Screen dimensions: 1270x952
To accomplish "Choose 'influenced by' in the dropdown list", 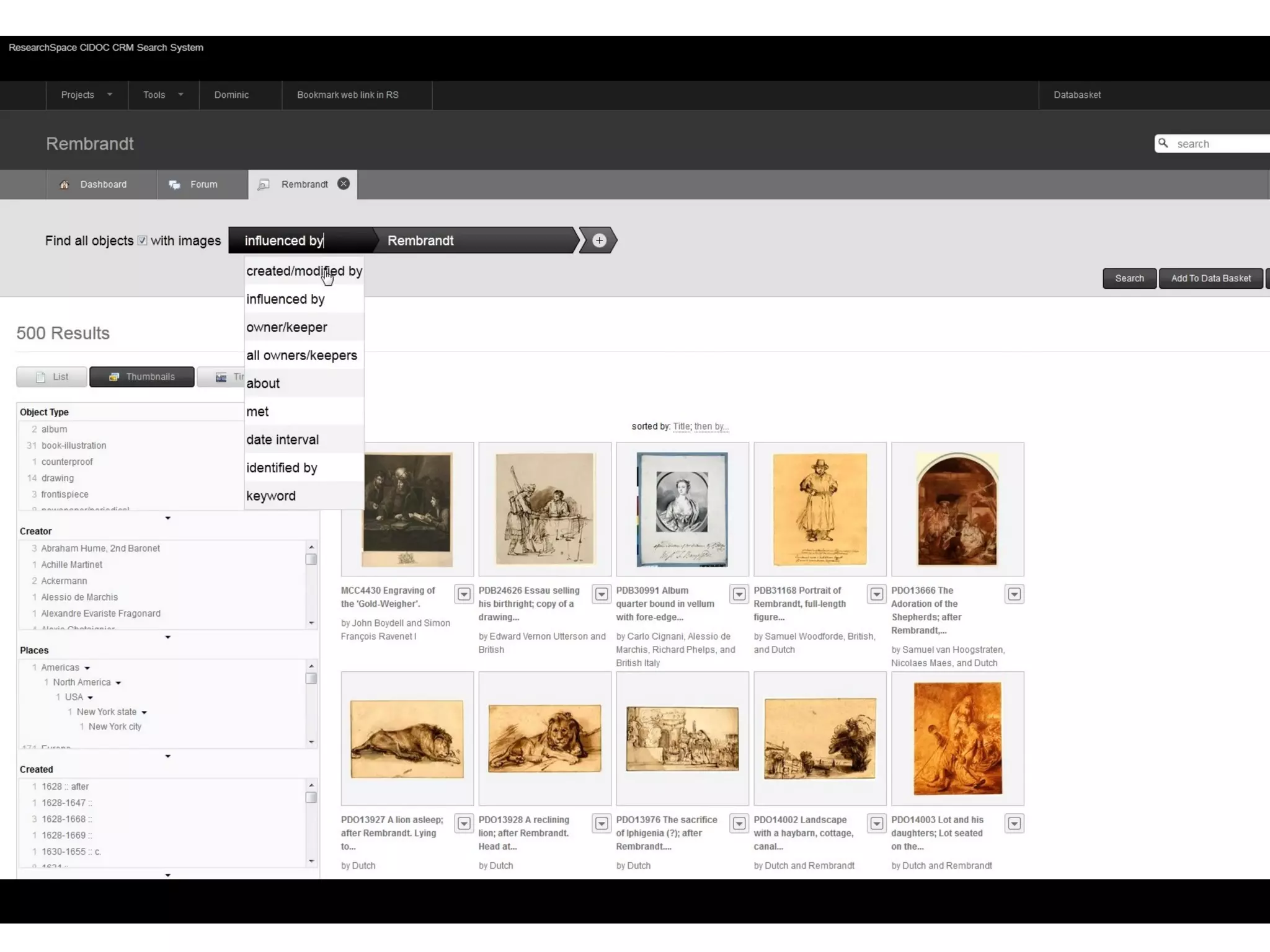I will [304, 299].
